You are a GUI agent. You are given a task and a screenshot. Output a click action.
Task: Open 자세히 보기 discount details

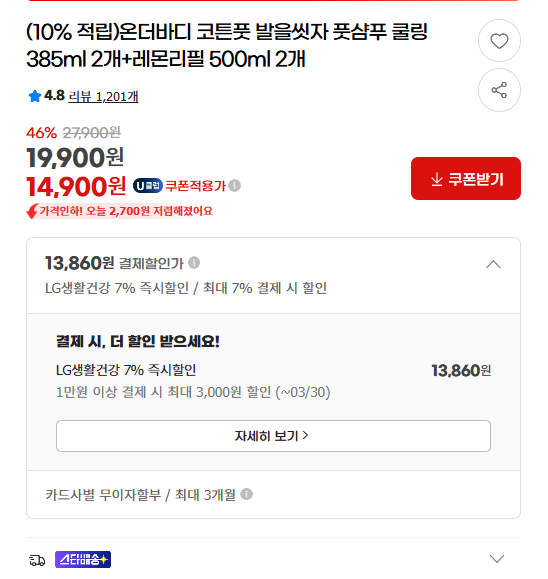[x=273, y=436]
